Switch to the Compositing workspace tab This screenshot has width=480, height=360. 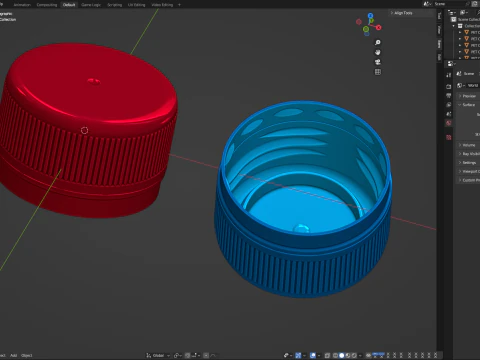pos(47,5)
